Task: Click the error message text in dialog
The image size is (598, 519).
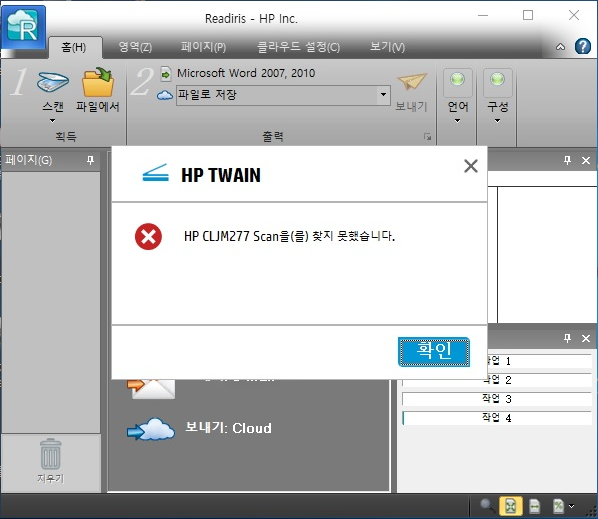Action: pos(289,236)
